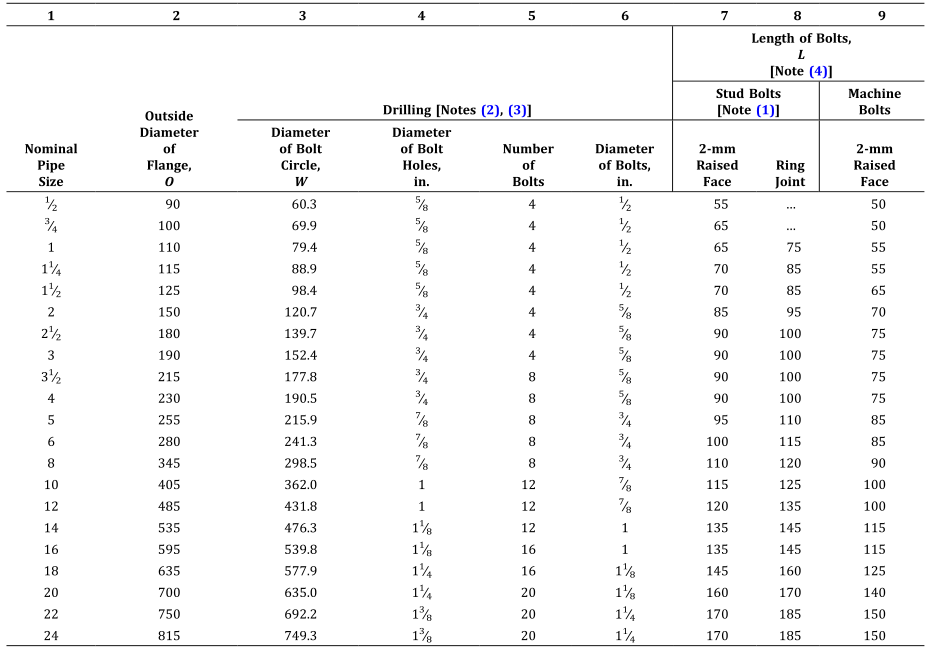Image resolution: width=927 pixels, height=649 pixels.
Task: Open Note (3) link in Drilling header
Action: click(518, 109)
